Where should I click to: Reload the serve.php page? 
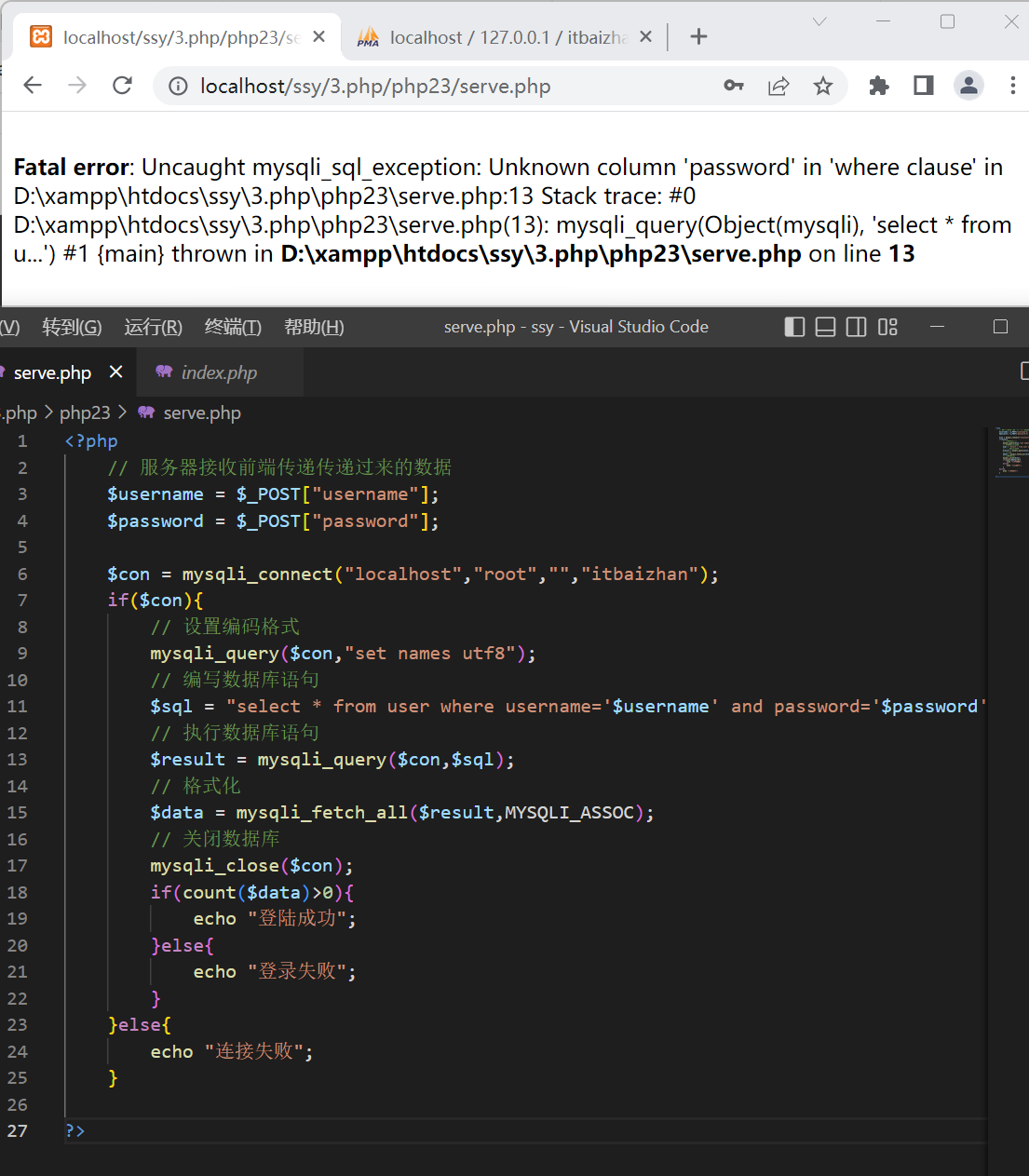[122, 86]
